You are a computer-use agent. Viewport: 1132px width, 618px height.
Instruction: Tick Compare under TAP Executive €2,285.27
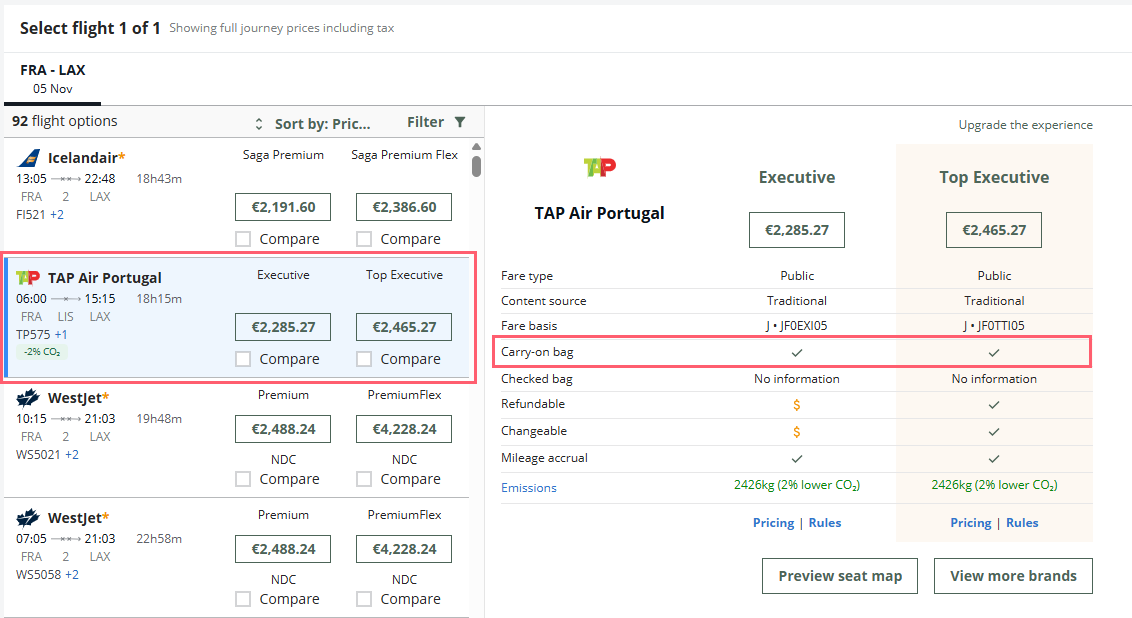coord(243,359)
